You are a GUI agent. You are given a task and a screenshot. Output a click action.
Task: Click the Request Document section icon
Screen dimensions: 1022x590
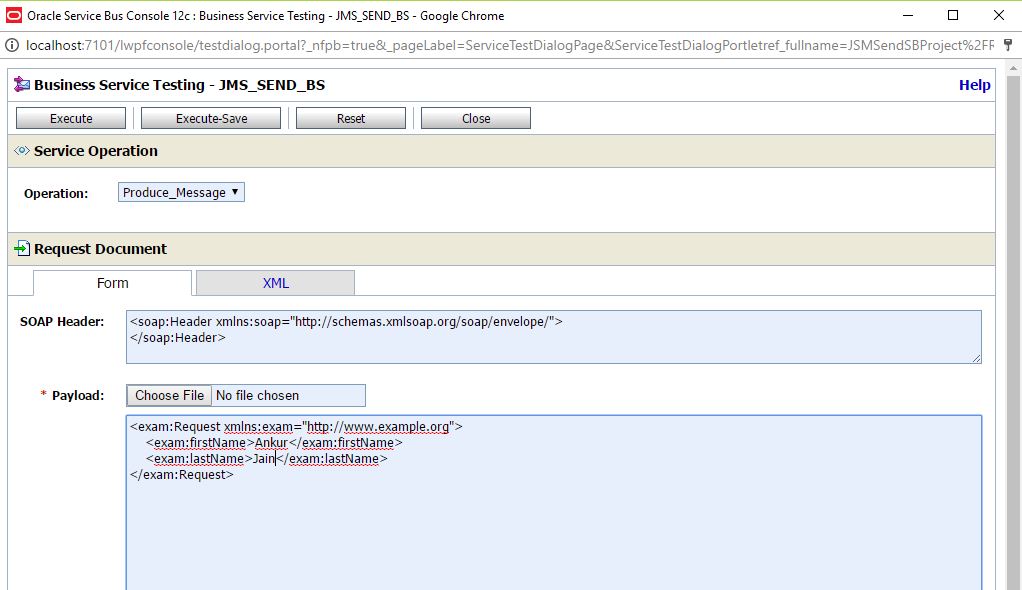pyautogui.click(x=22, y=248)
